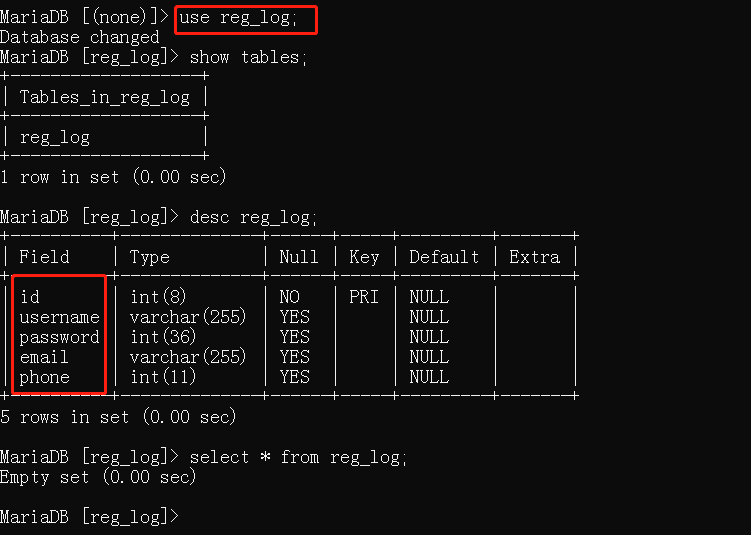751x535 pixels.
Task: Select the email field name
Action: point(44,357)
